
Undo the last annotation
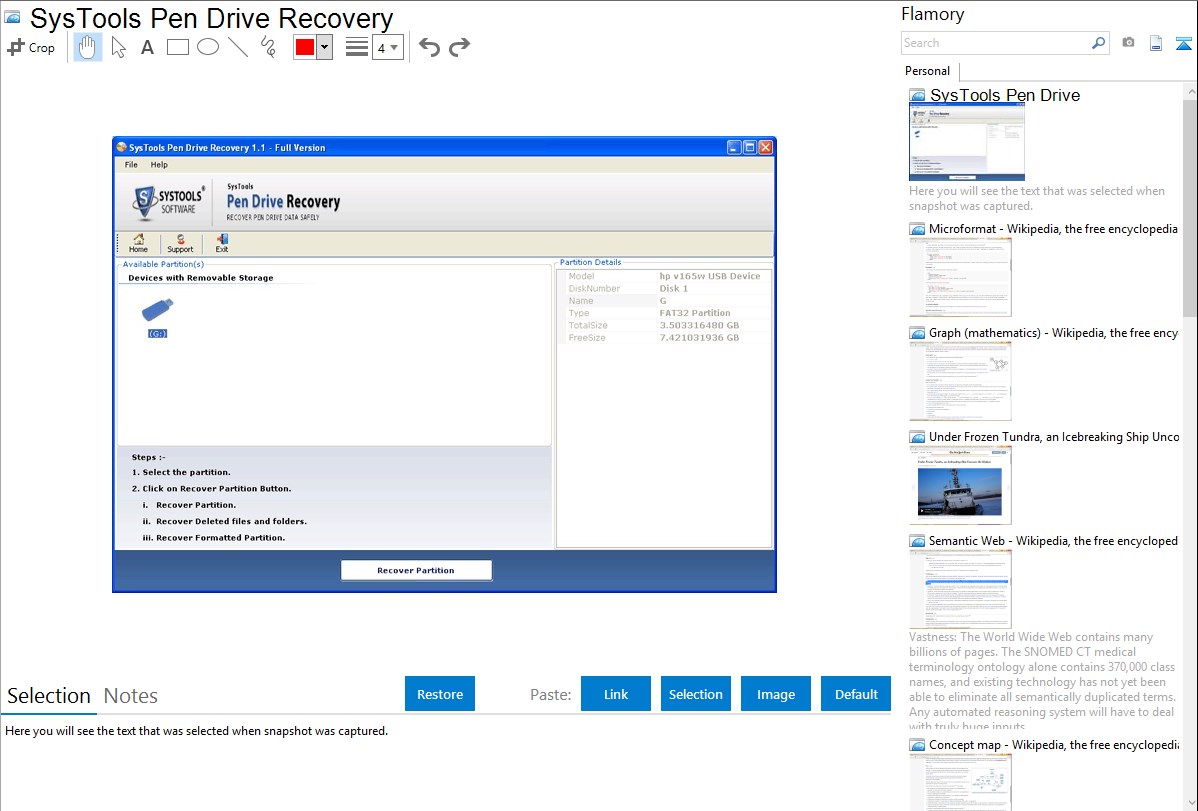429,47
